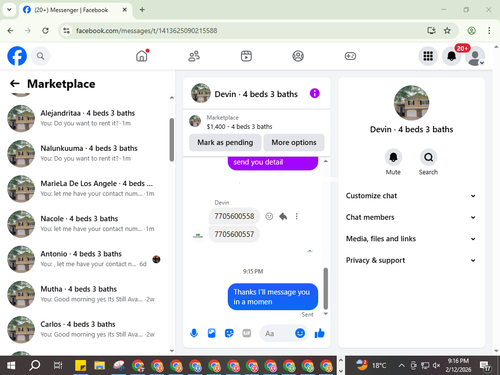Open the account profile avatar menu

tap(475, 56)
